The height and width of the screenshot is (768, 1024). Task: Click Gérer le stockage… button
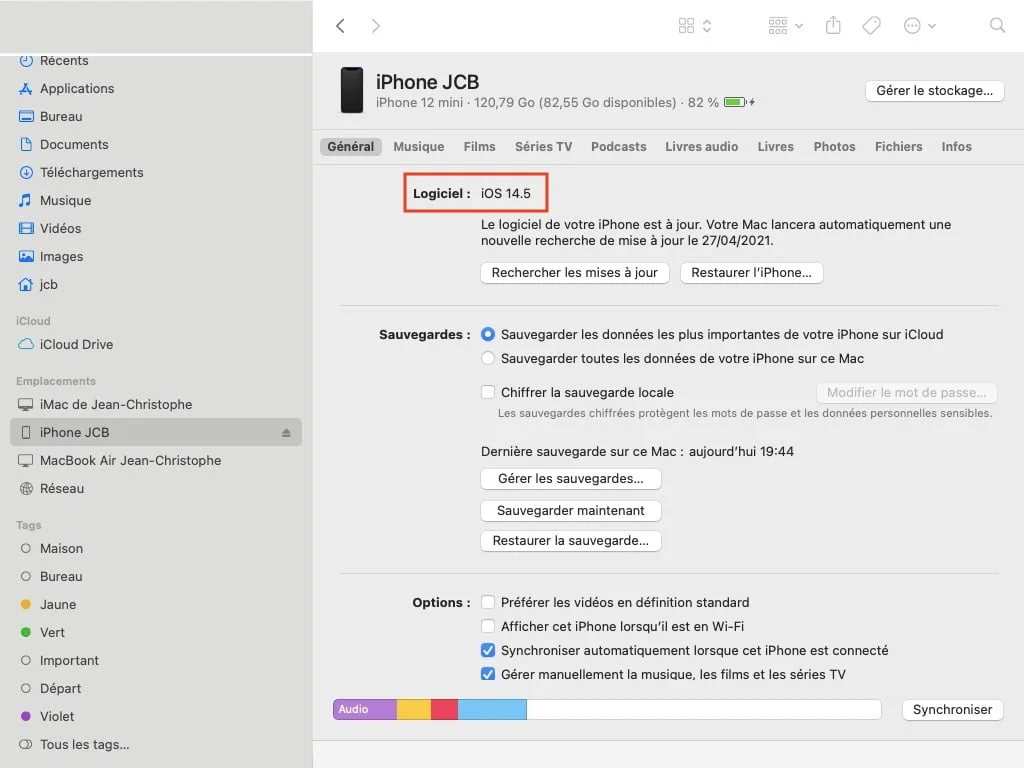coord(935,91)
